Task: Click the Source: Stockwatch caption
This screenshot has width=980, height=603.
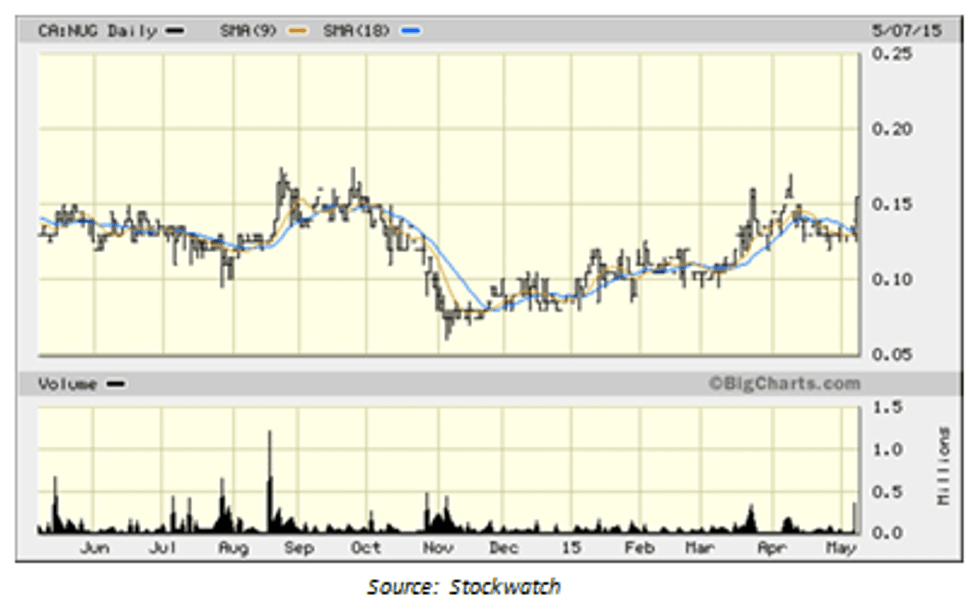Action: pyautogui.click(x=463, y=585)
